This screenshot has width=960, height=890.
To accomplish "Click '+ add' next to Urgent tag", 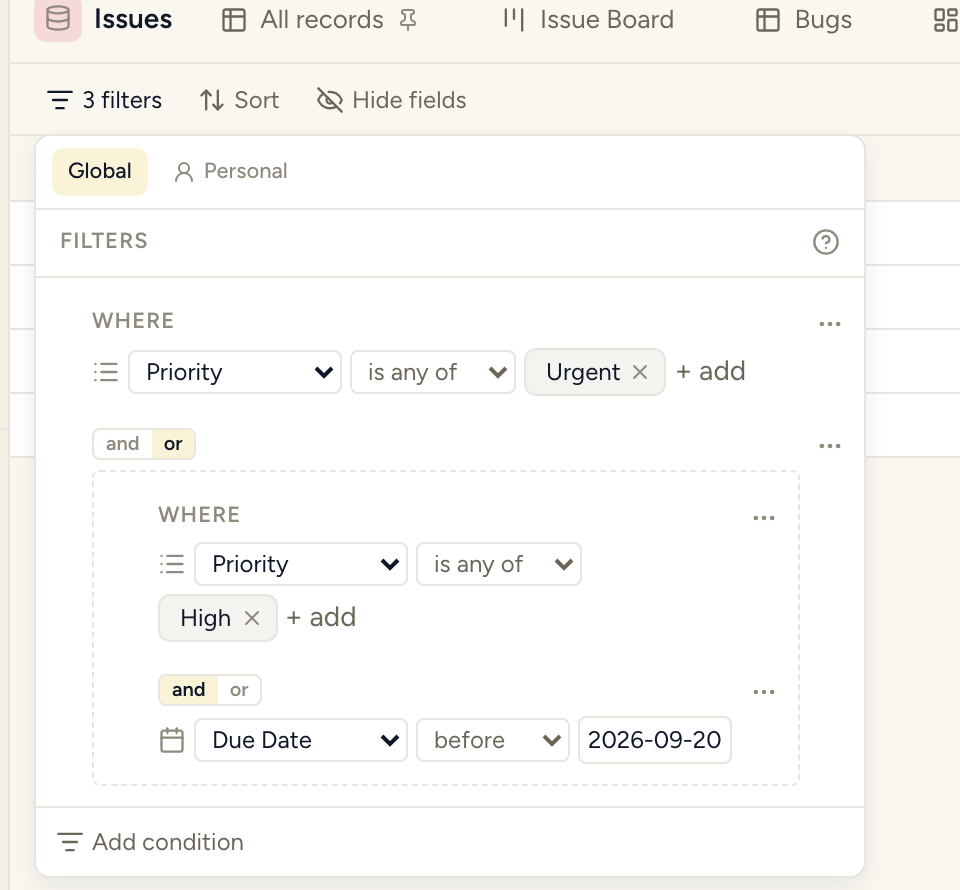I will click(x=711, y=371).
